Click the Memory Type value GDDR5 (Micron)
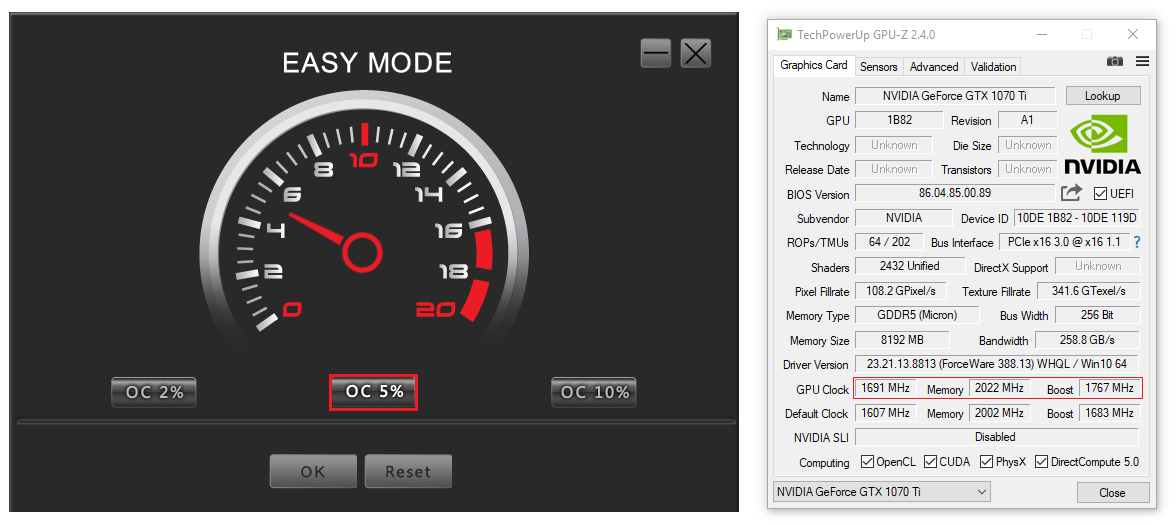Screen dimensions: 1176x525 (x=916, y=315)
